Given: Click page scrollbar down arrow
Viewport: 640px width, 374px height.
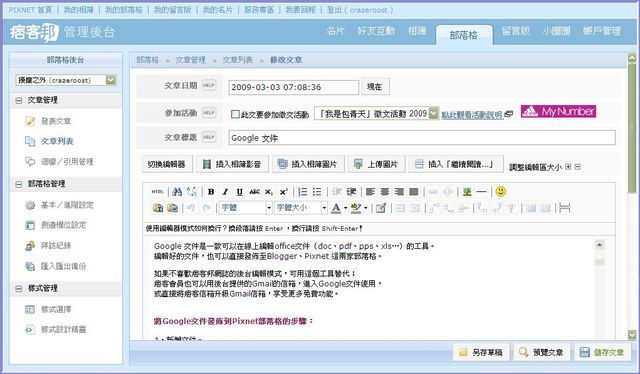Looking at the screenshot, I should pos(632,335).
